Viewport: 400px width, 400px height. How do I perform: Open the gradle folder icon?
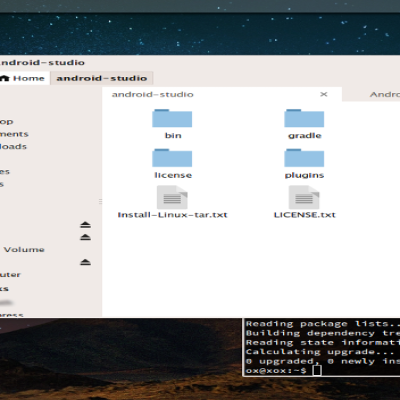coord(304,118)
